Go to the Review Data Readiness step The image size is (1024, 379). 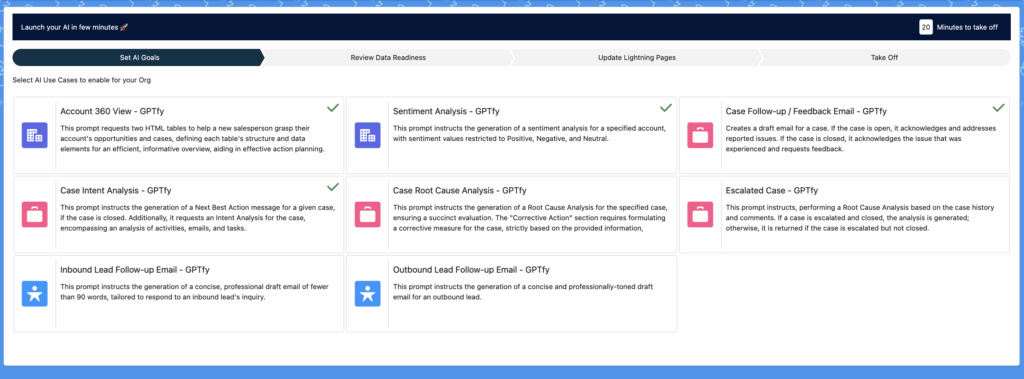coord(388,58)
